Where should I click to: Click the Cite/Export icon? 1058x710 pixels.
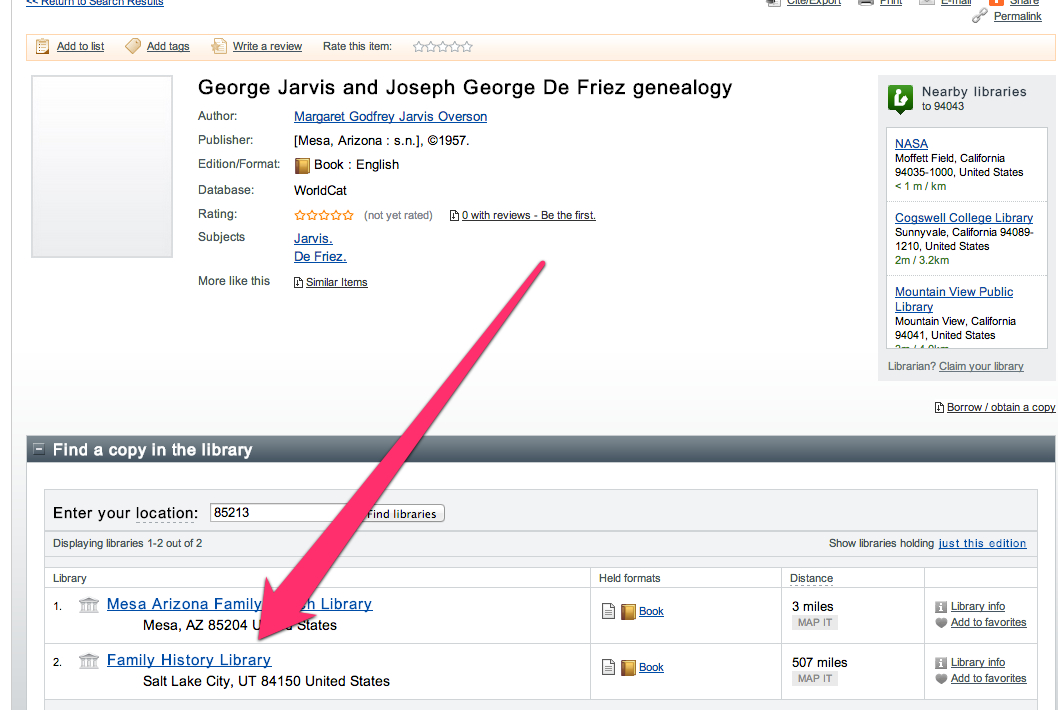774,3
